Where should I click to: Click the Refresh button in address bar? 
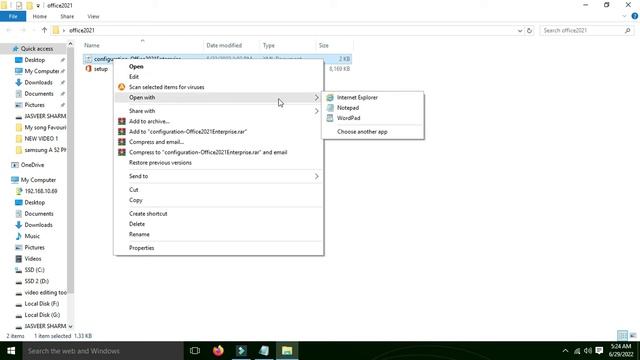tap(529, 30)
